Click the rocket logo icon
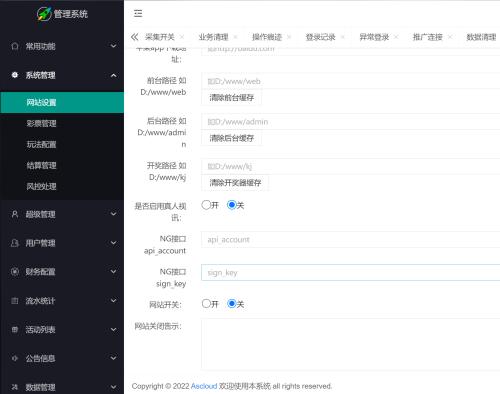The height and width of the screenshot is (394, 500). pyautogui.click(x=44, y=14)
